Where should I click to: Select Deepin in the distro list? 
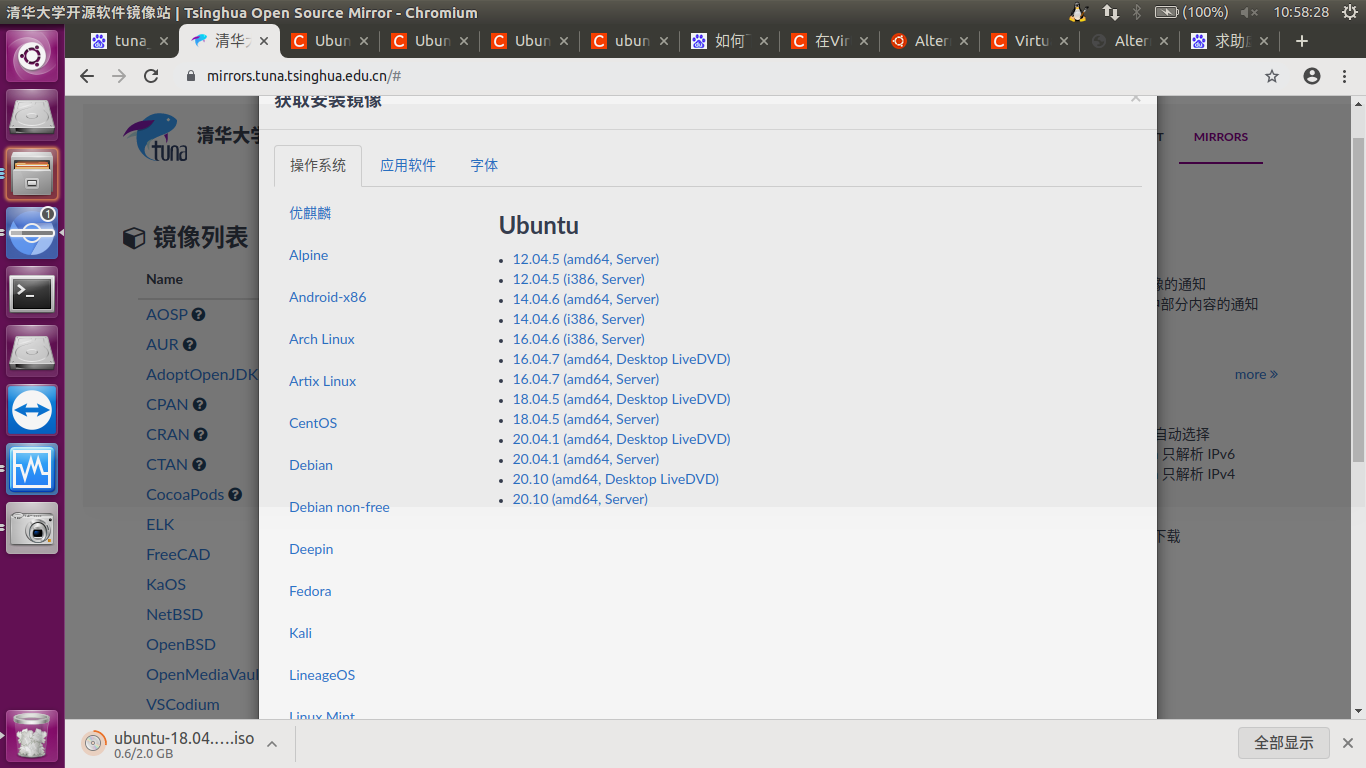point(311,549)
